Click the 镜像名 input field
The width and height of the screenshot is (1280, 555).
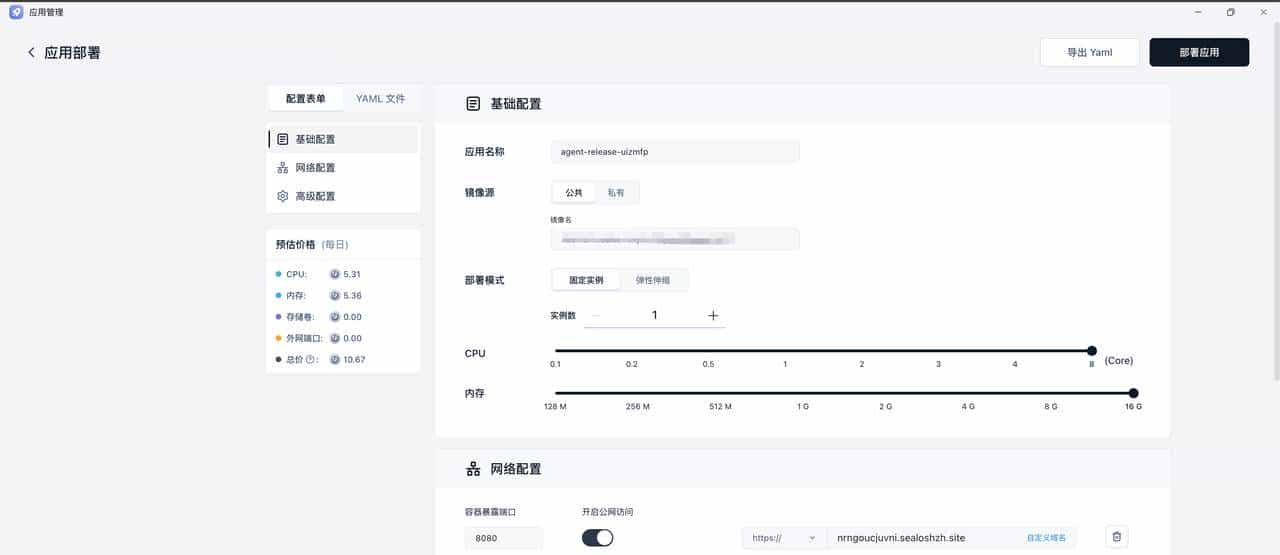(675, 239)
